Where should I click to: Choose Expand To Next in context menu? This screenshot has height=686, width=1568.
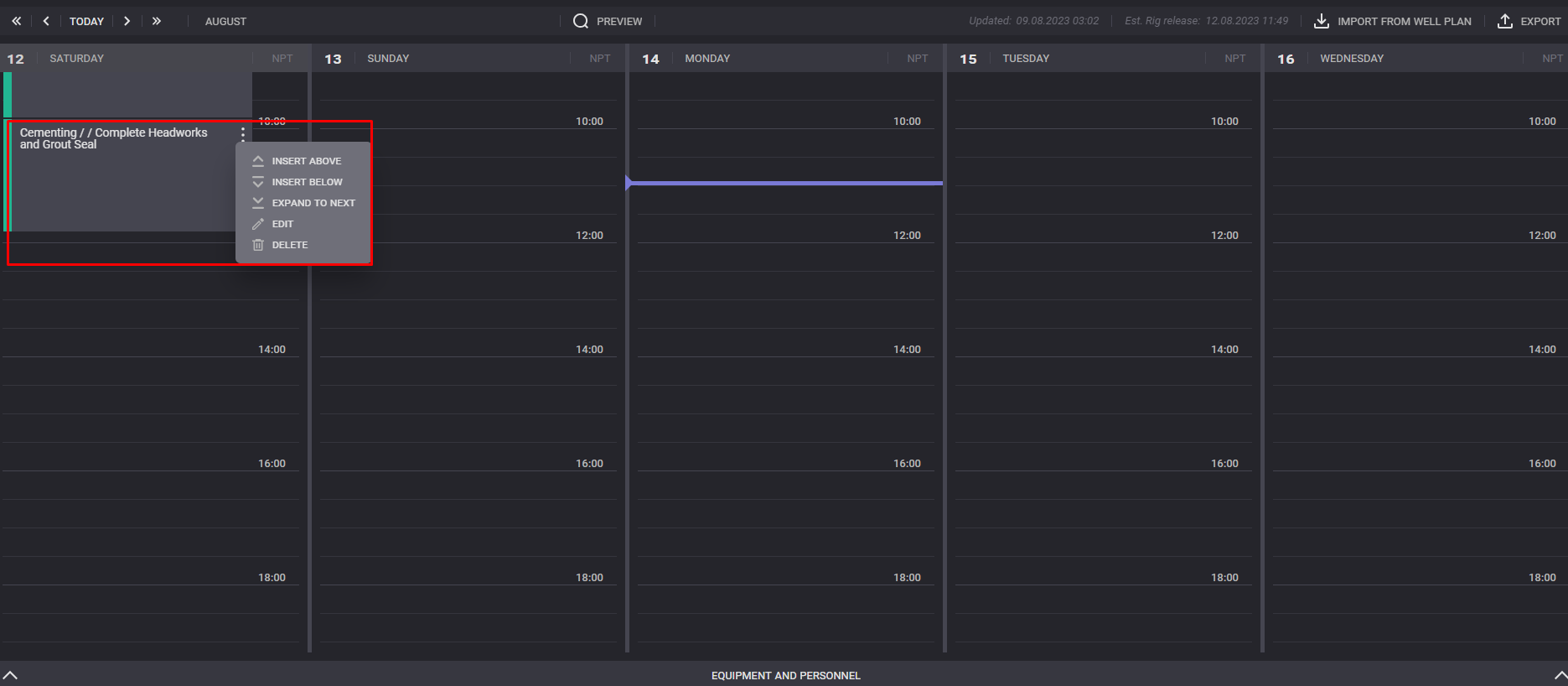tap(313, 203)
